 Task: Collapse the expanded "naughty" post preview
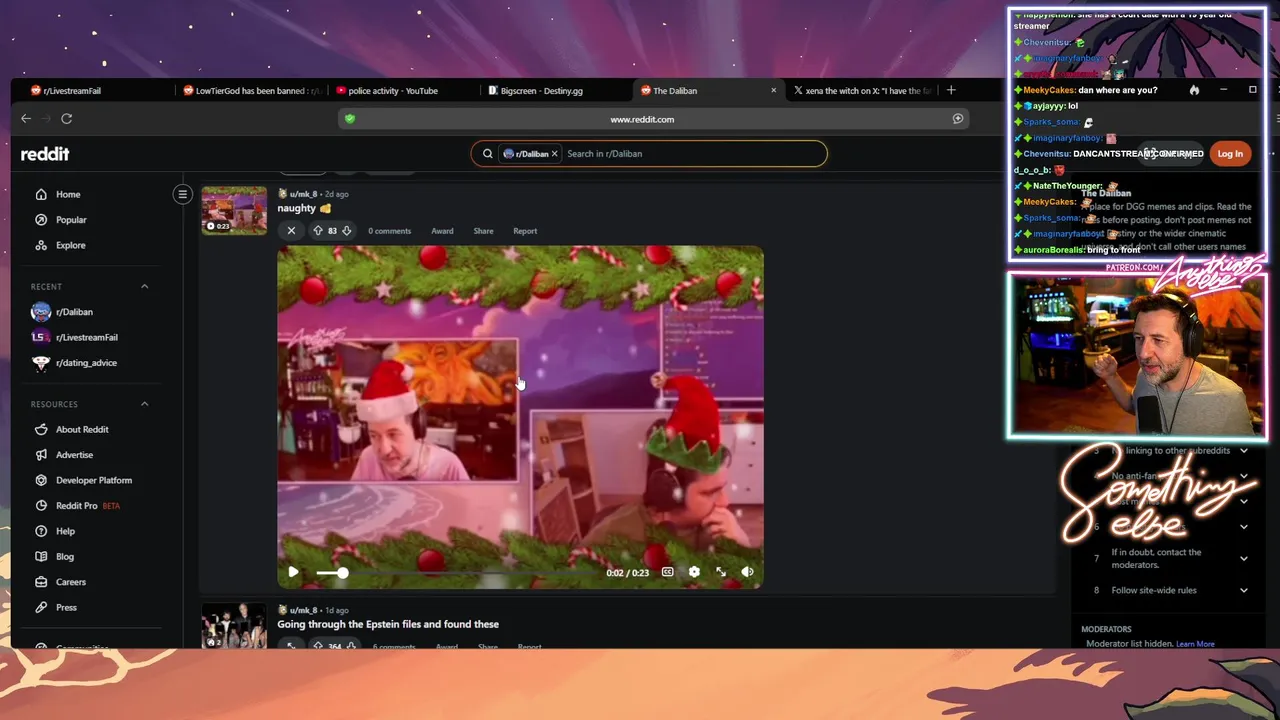click(x=291, y=231)
